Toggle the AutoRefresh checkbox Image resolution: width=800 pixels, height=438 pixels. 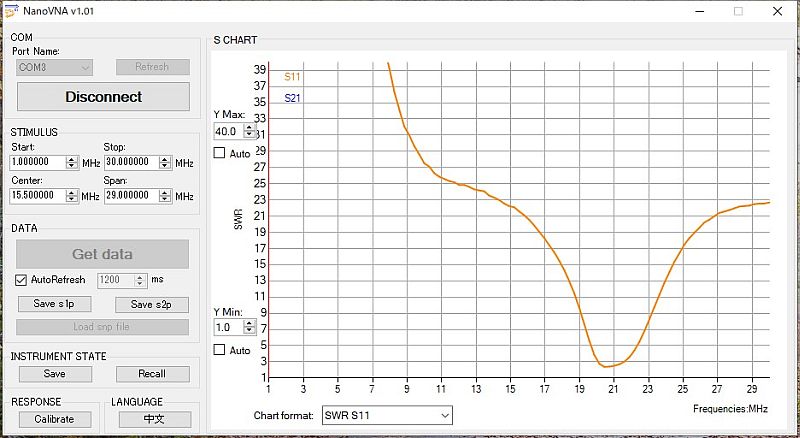coord(21,280)
